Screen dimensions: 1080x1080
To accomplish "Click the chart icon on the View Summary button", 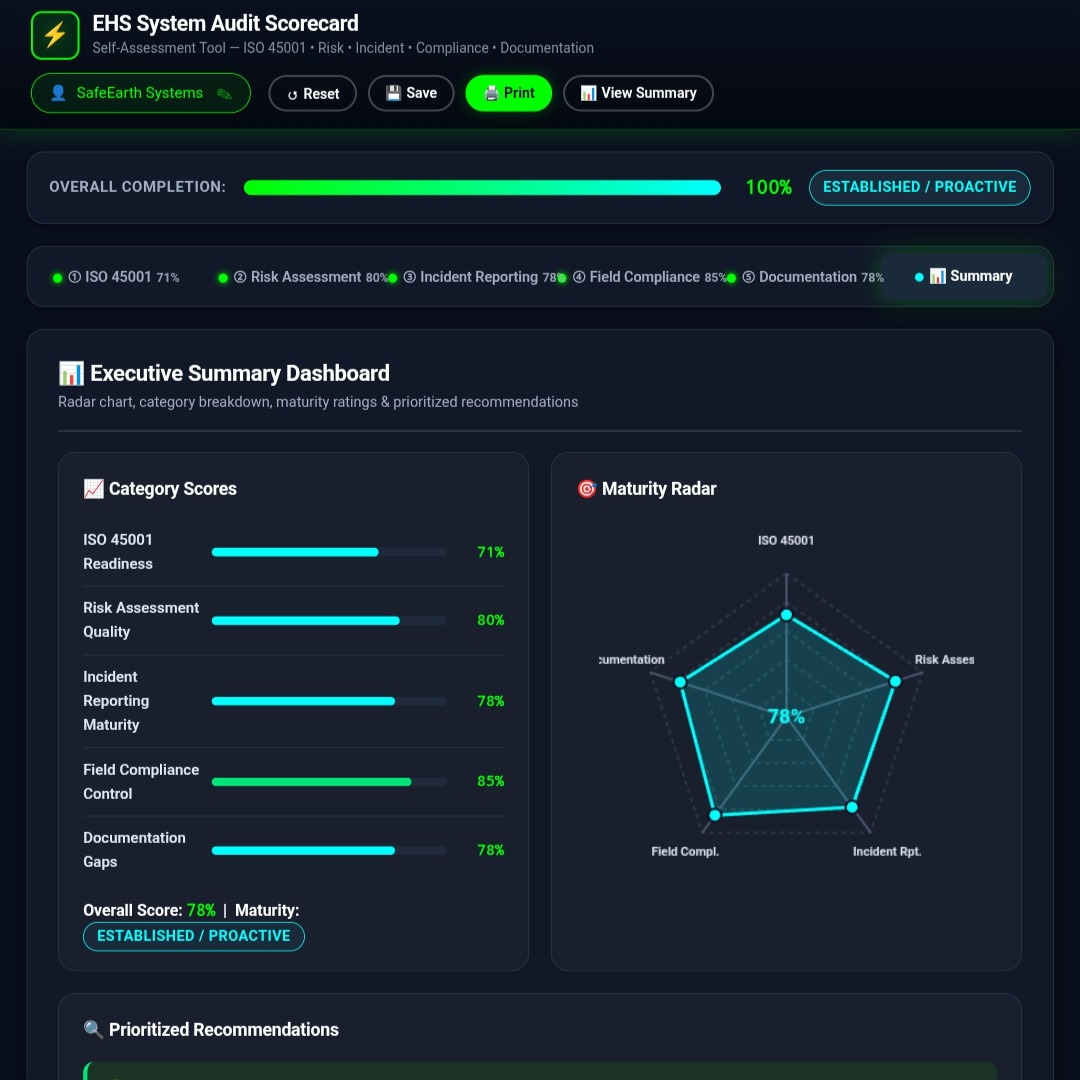I will 588,93.
